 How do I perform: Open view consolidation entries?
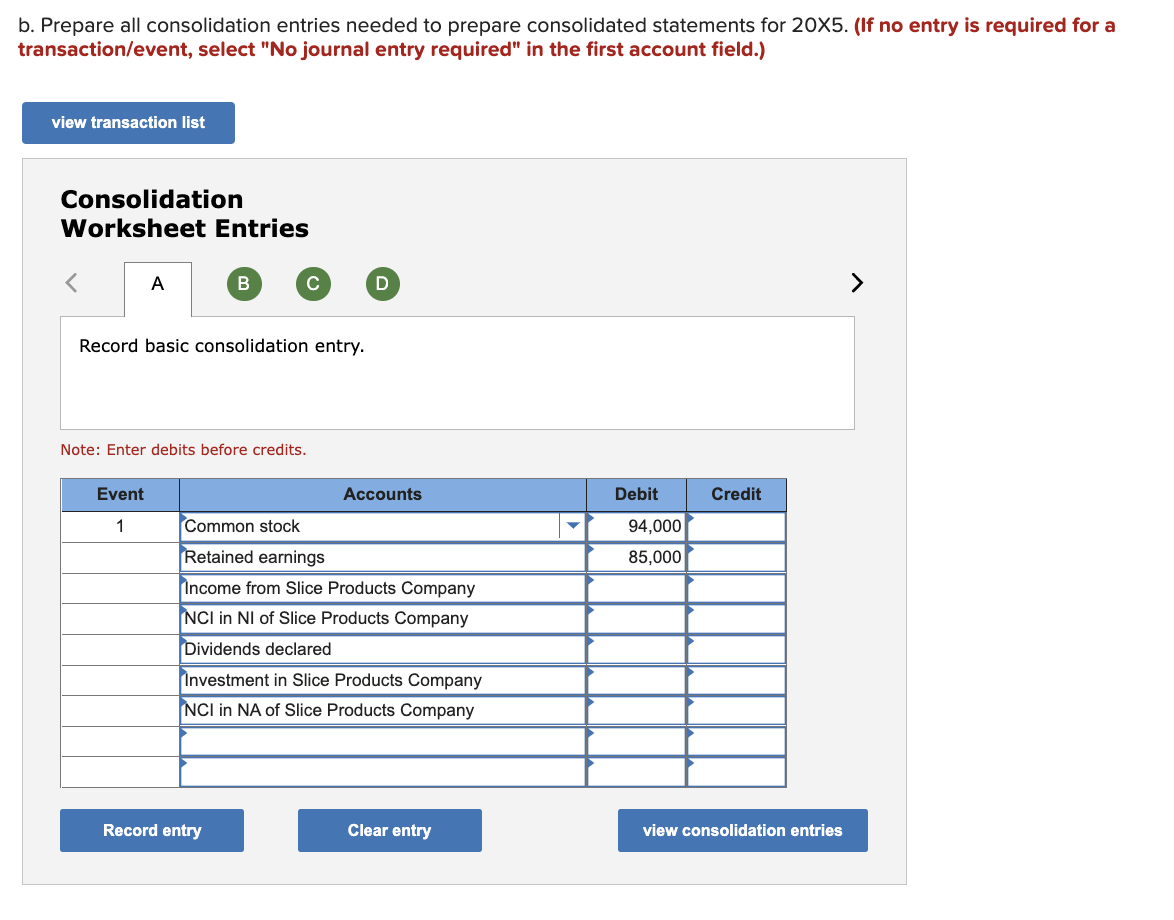click(x=742, y=830)
